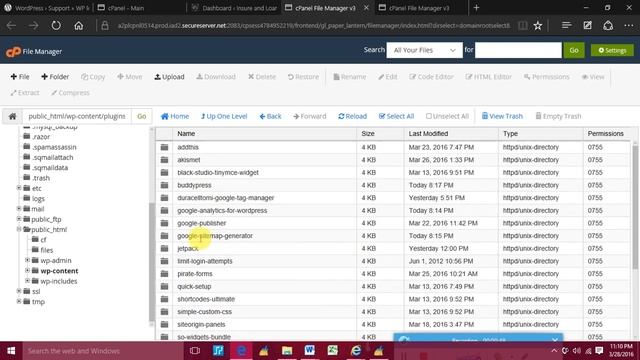Screen dimensions: 640x360
Task: Go Up One Level
Action: point(224,116)
